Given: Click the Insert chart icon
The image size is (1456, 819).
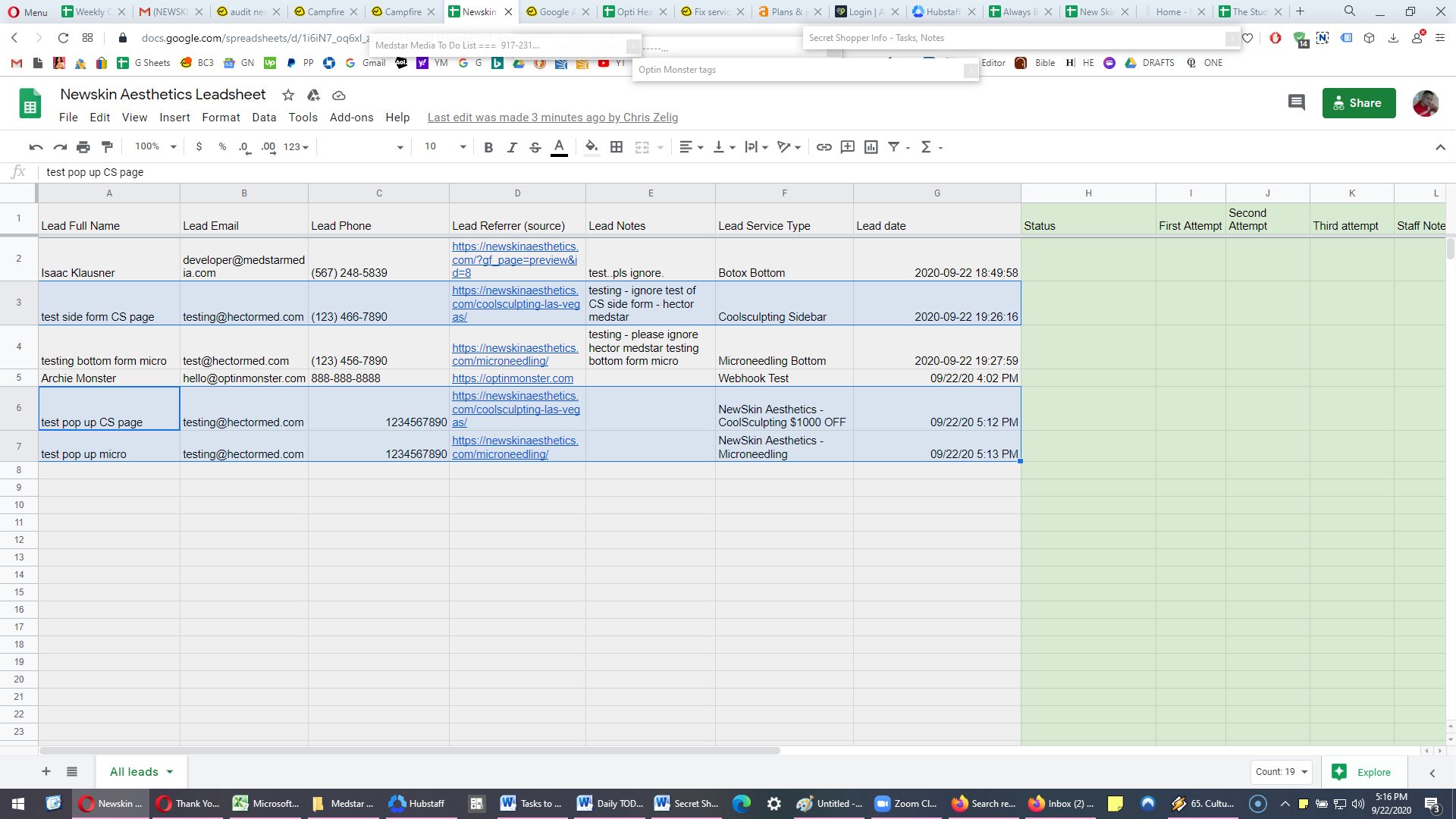Looking at the screenshot, I should pyautogui.click(x=871, y=147).
